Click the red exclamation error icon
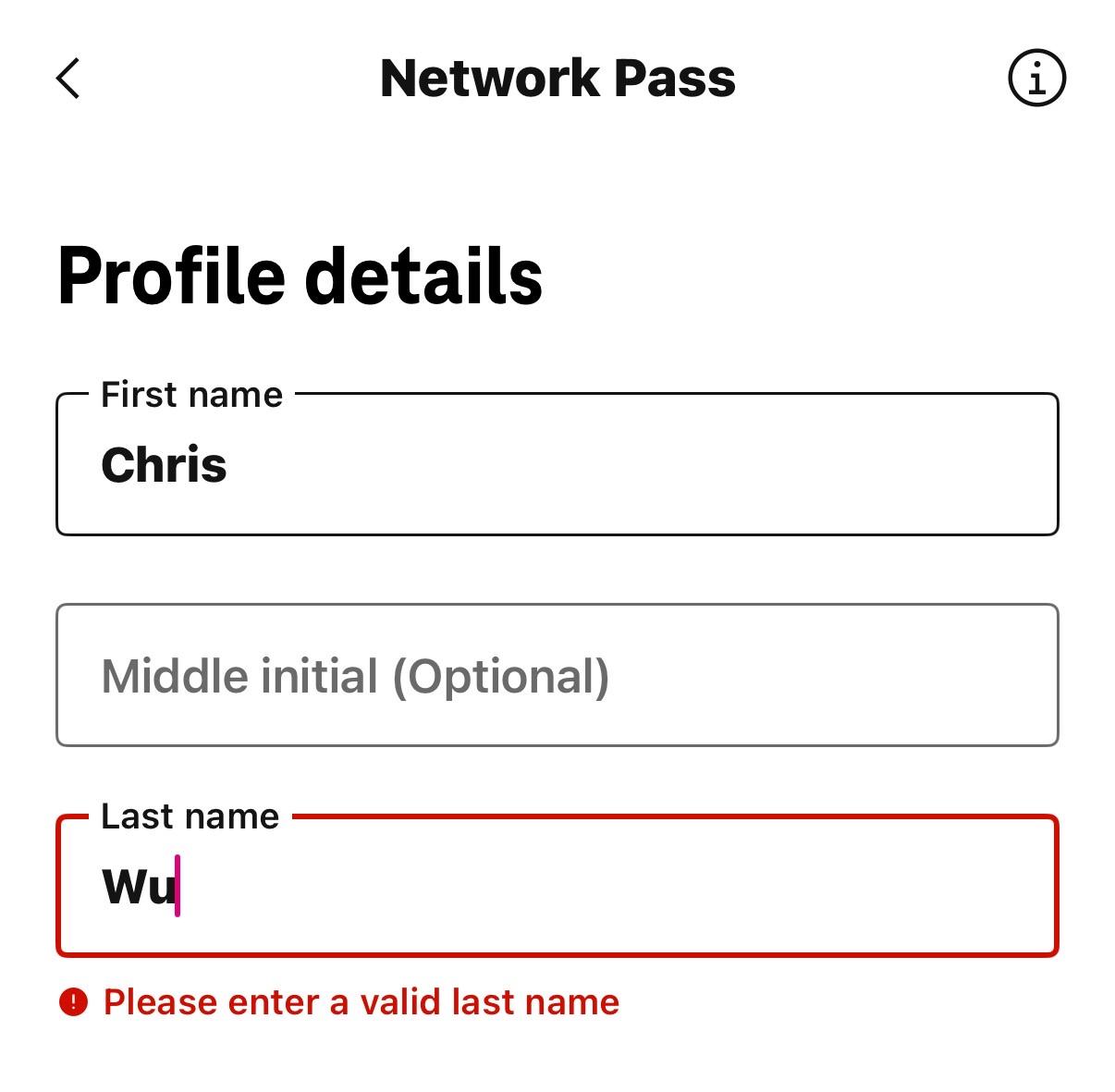1115x1092 pixels. (73, 1001)
